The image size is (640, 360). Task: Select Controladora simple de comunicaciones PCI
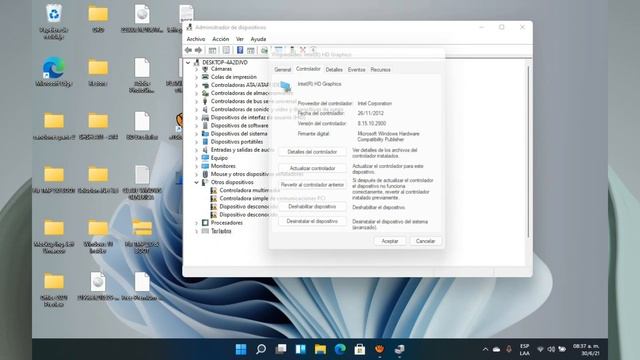coord(268,198)
